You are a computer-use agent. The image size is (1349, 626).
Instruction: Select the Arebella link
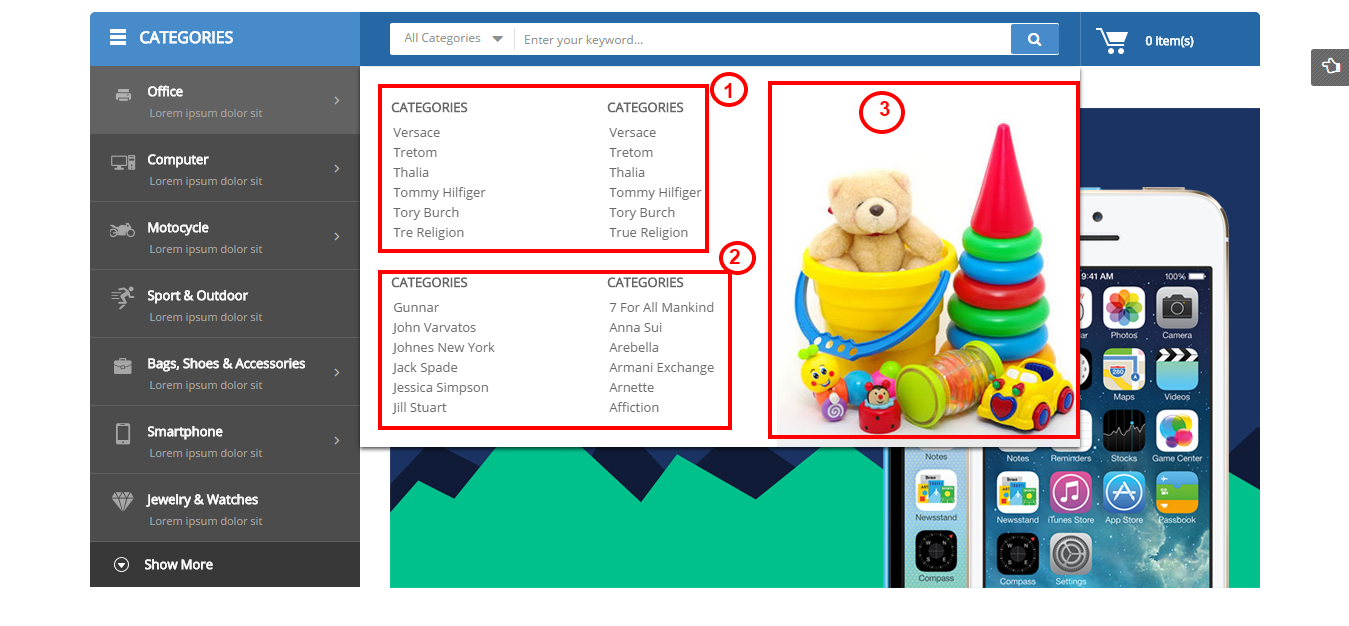(634, 347)
